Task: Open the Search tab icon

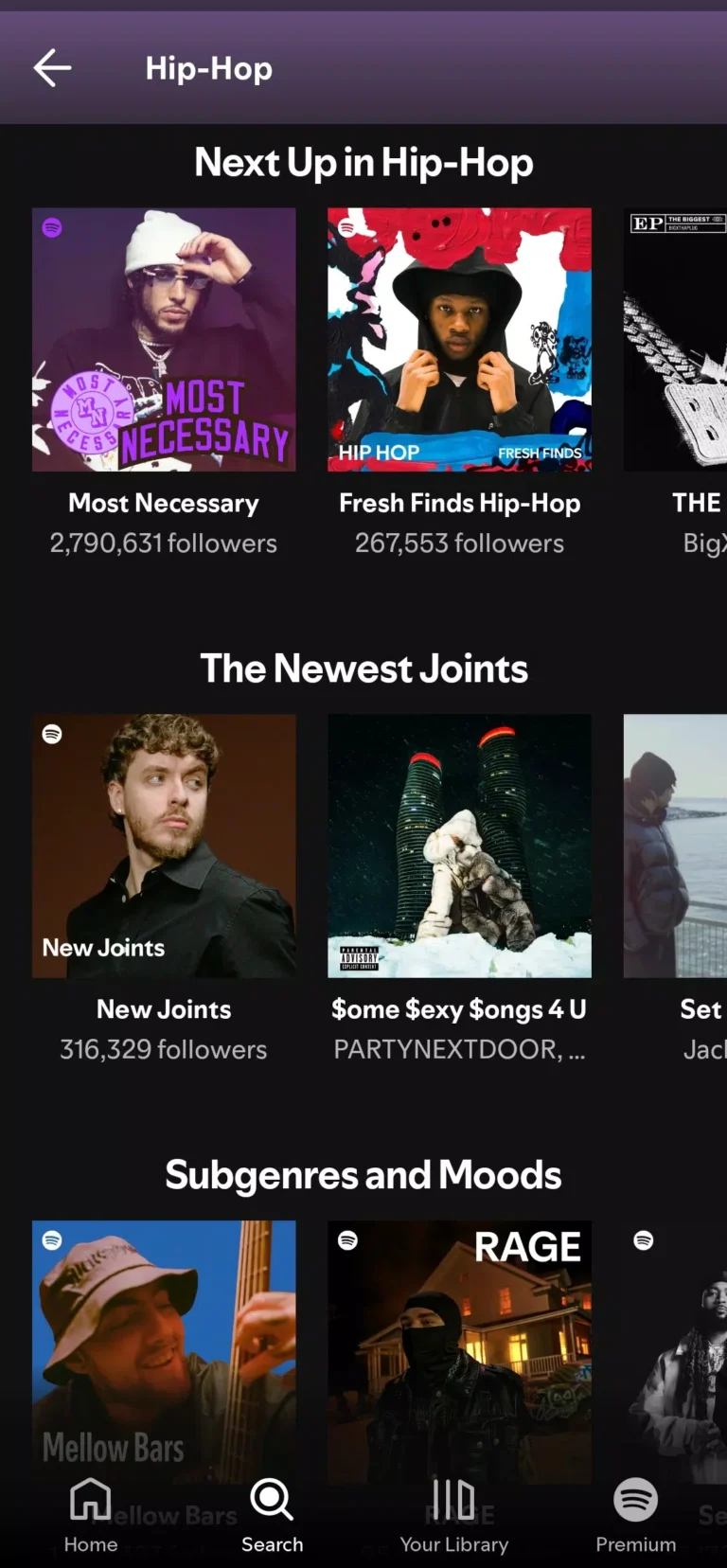Action: pos(271,1502)
